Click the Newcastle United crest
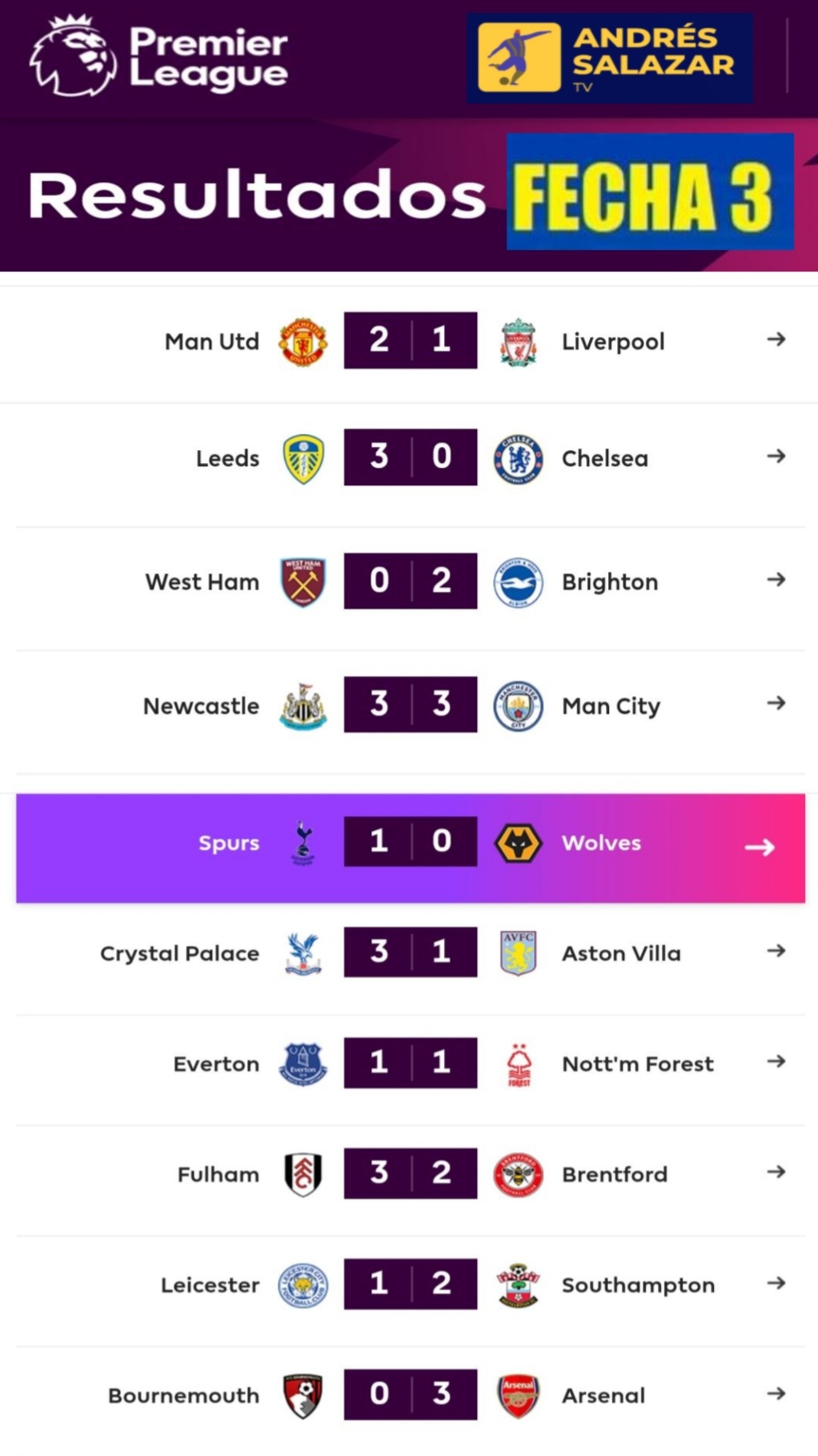818x1456 pixels. coord(303,706)
